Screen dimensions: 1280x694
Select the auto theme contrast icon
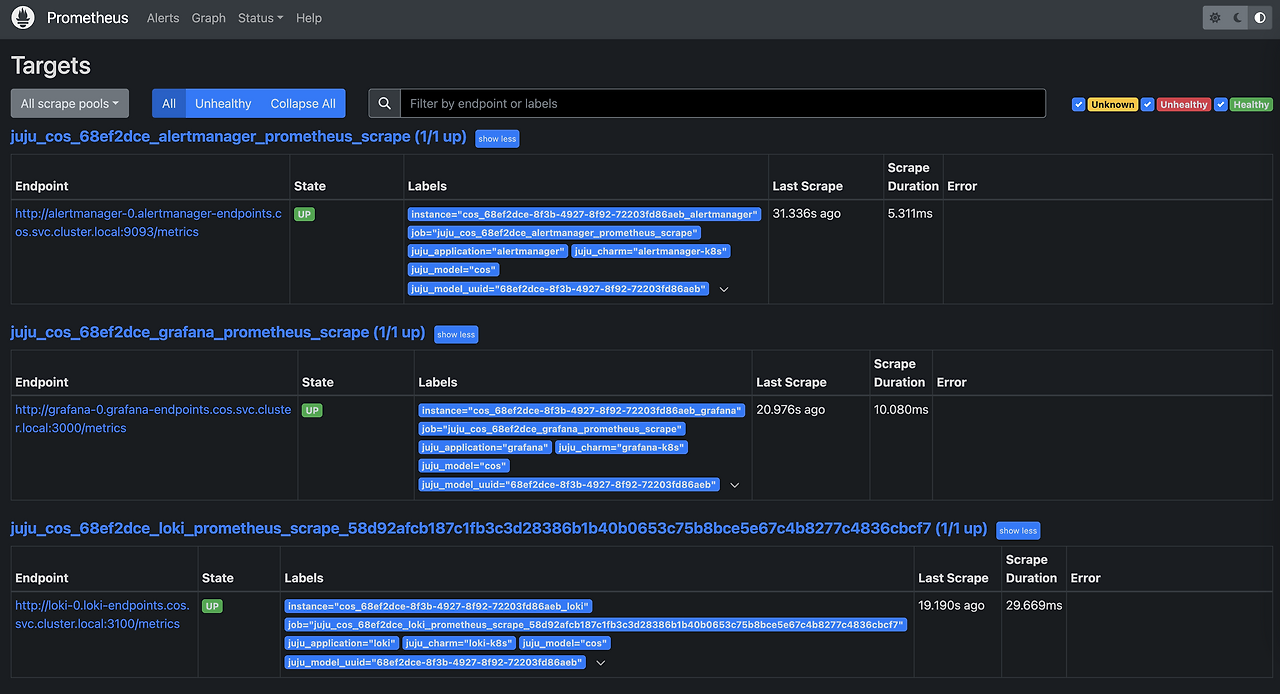1259,18
